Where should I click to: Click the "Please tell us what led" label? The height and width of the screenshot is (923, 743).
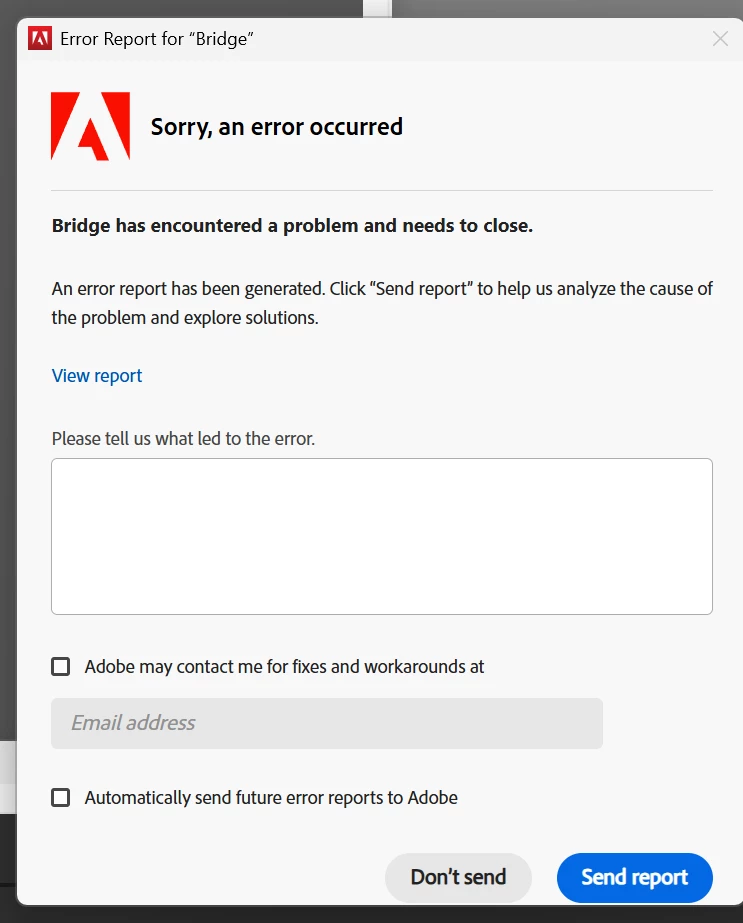point(183,439)
